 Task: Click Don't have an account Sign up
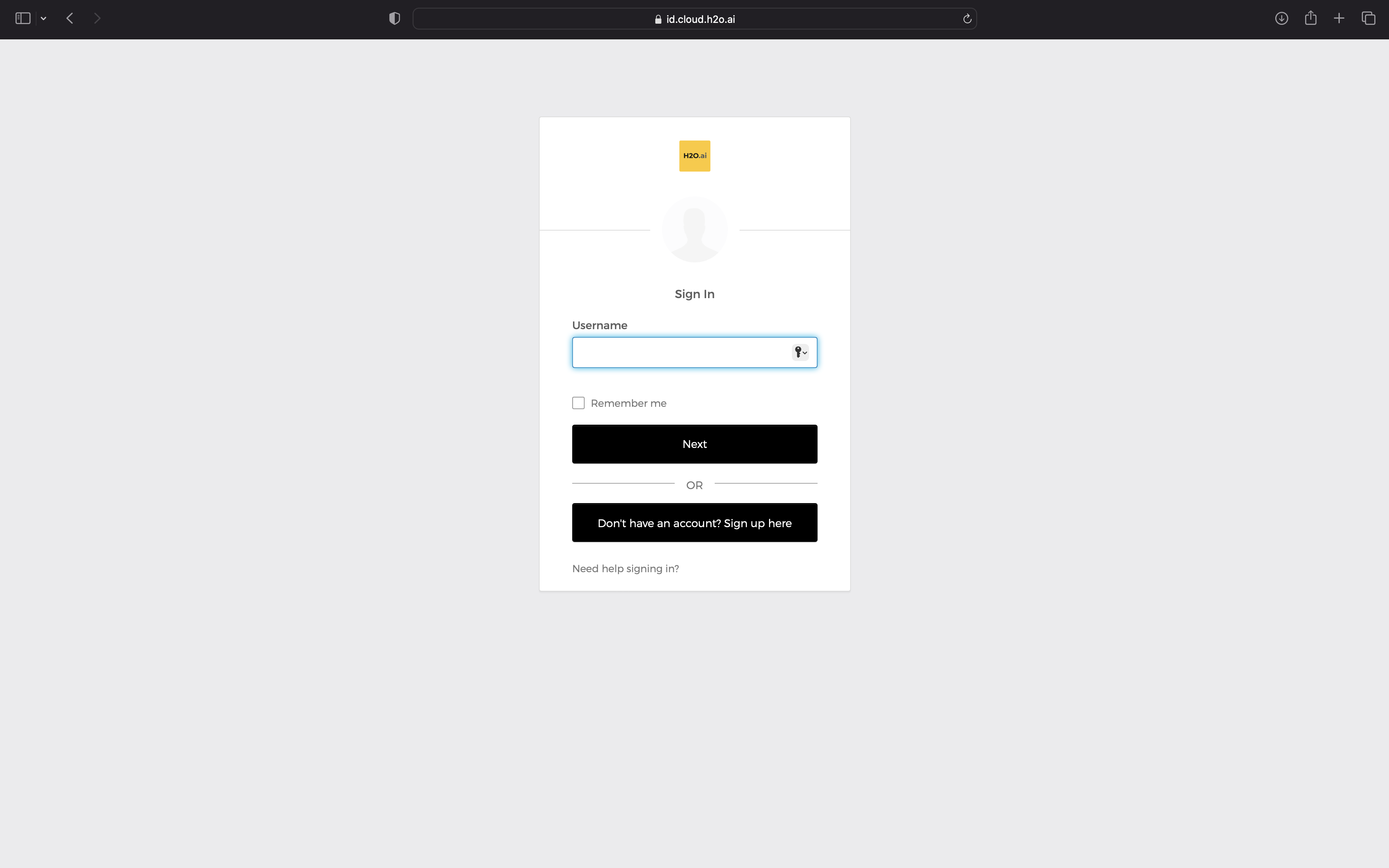694,522
